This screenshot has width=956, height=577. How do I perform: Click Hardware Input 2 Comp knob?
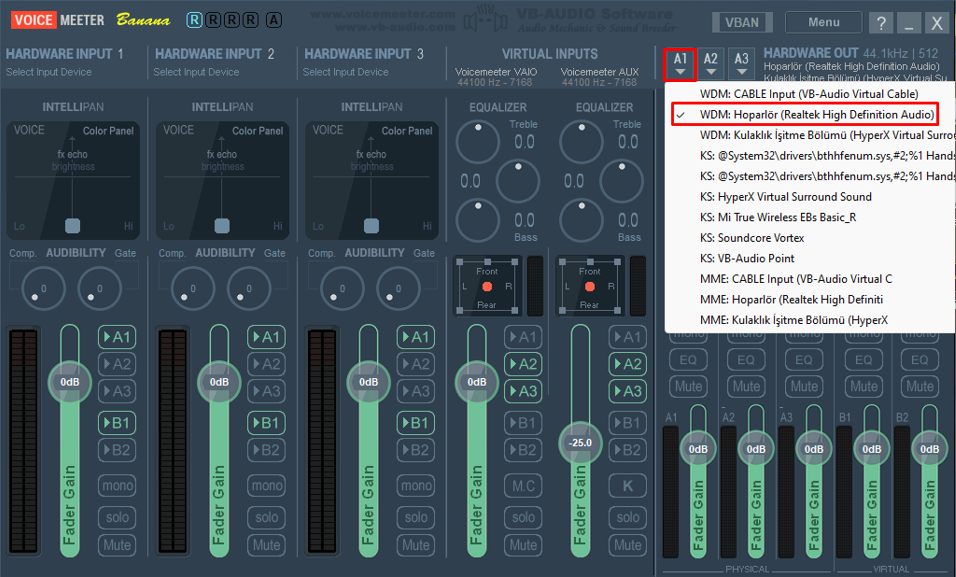click(x=193, y=288)
